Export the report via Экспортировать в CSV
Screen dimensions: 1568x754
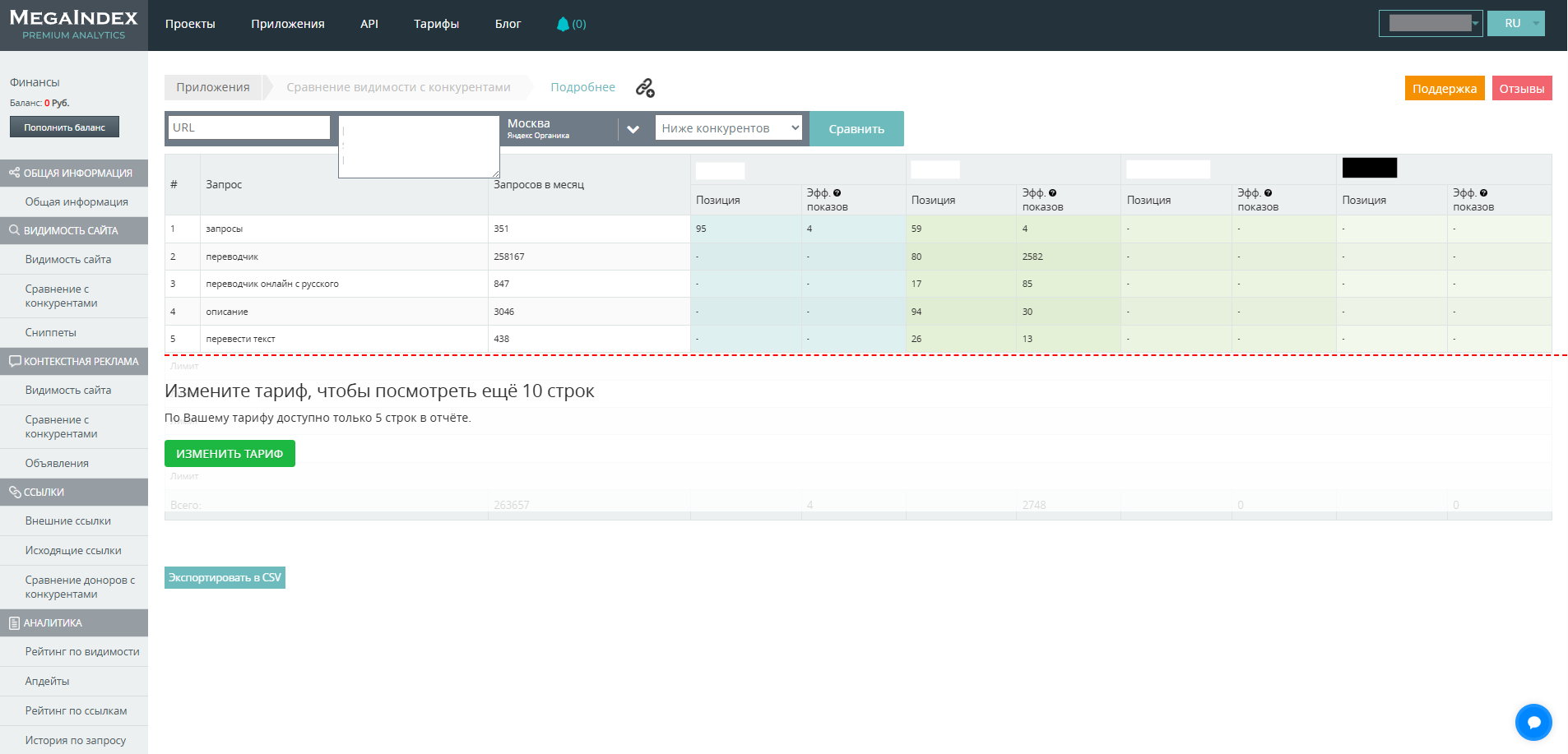[225, 578]
